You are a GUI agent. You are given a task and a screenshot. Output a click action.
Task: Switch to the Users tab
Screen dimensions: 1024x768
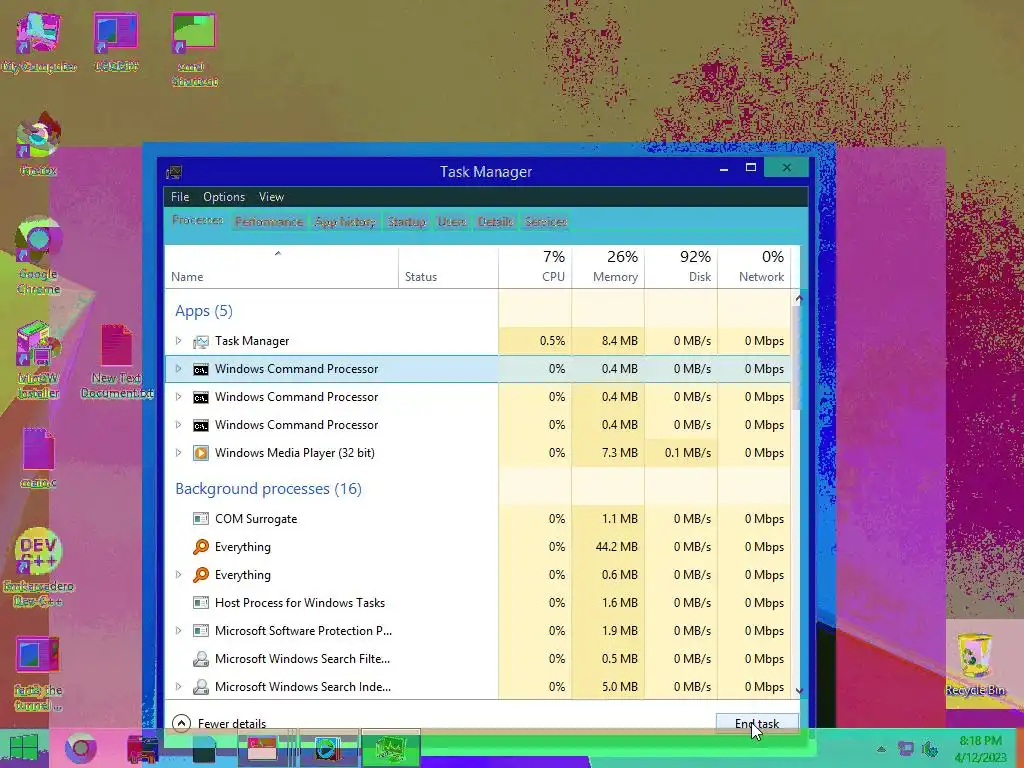[452, 222]
